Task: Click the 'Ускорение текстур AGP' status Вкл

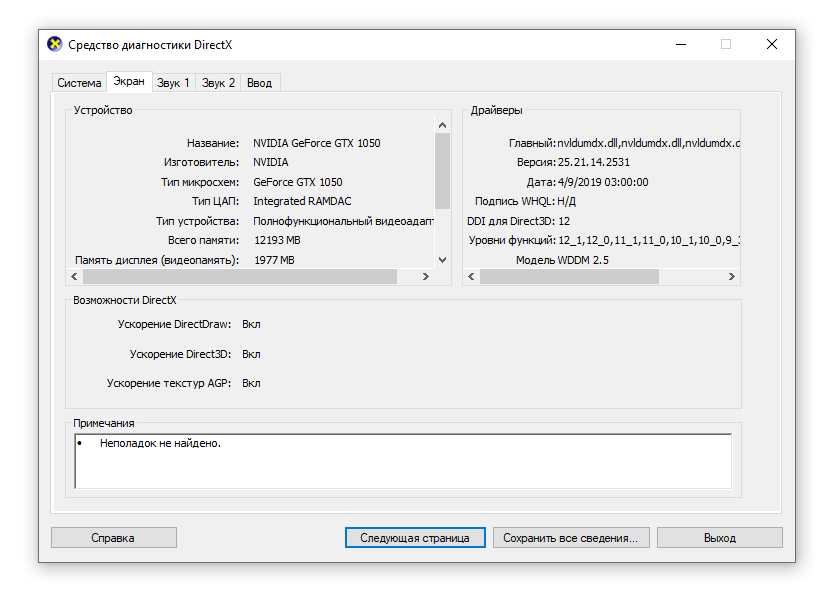Action: click(x=251, y=383)
